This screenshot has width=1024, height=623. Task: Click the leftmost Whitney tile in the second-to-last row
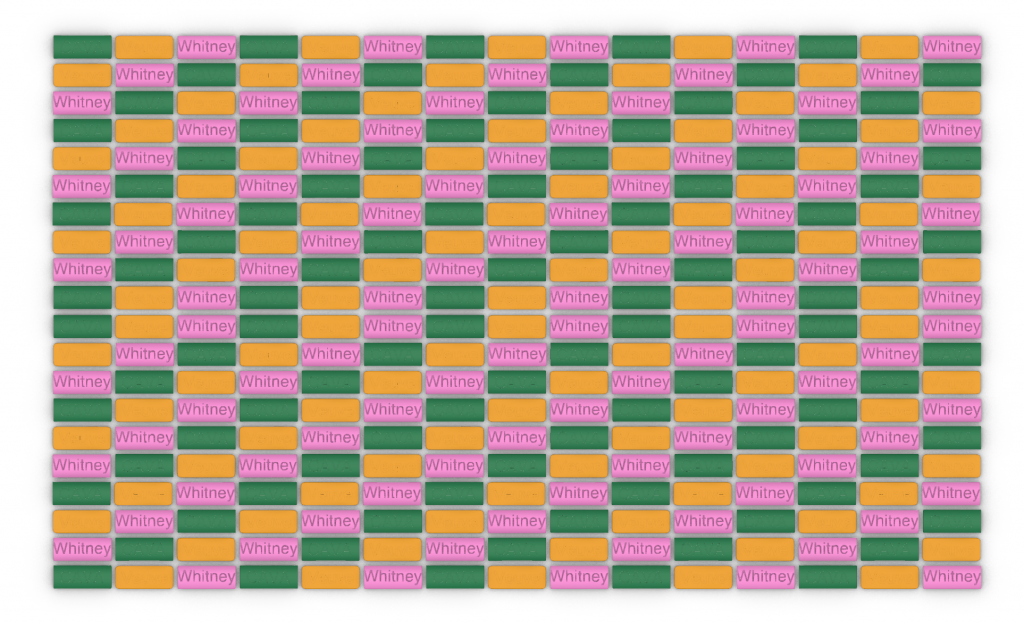tap(82, 548)
